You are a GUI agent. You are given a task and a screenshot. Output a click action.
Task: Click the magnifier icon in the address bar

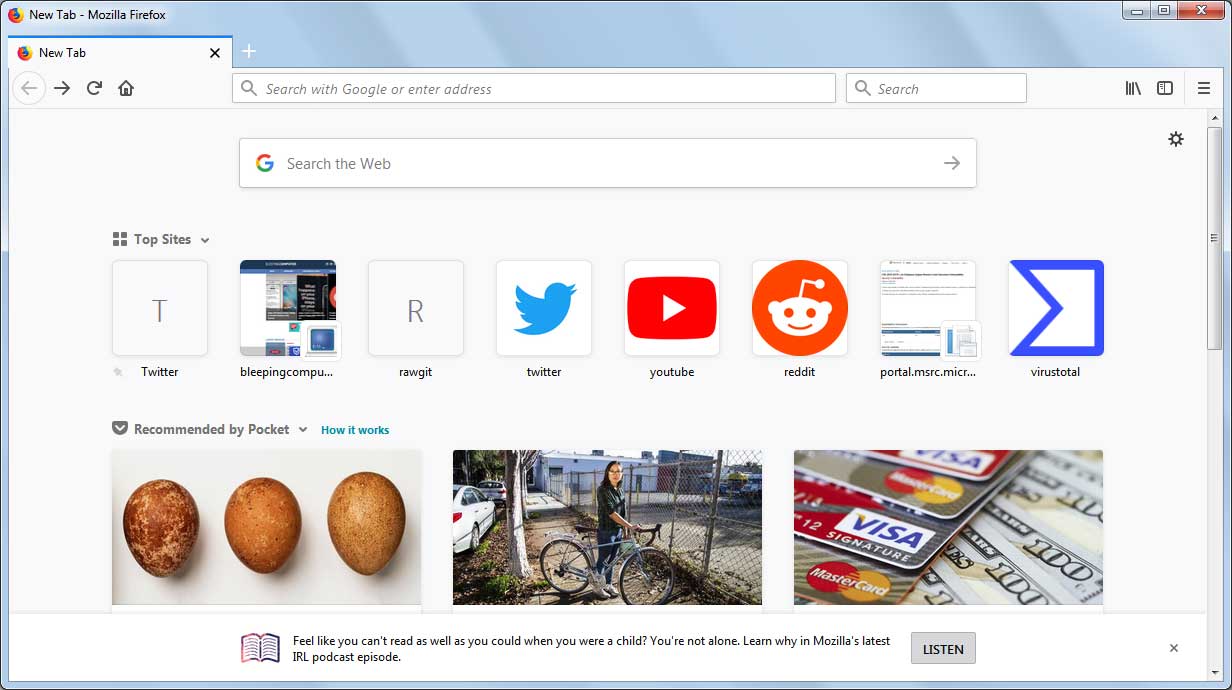coord(249,88)
